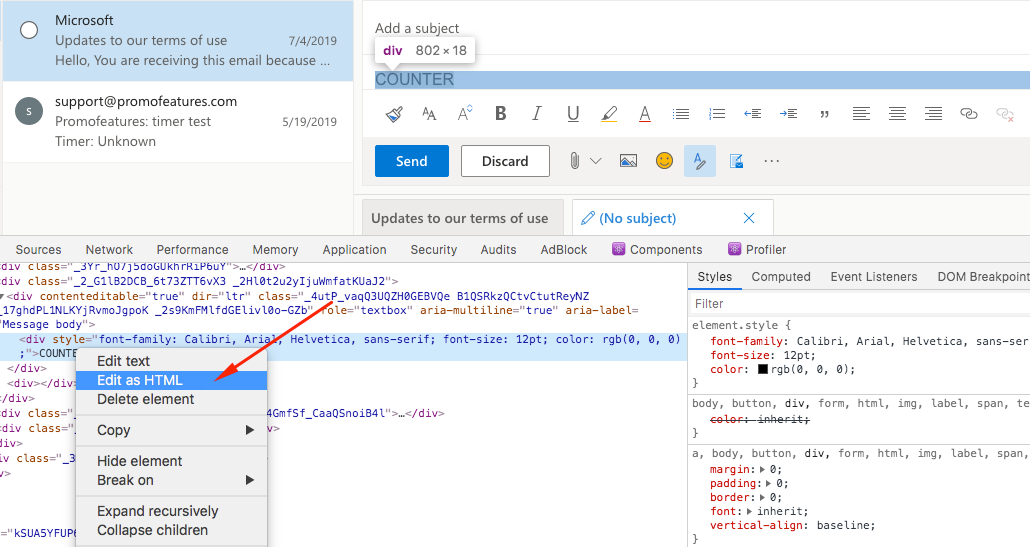Screen dimensions: 1030x547
Task: Switch to Computed styles tab
Action: (781, 276)
